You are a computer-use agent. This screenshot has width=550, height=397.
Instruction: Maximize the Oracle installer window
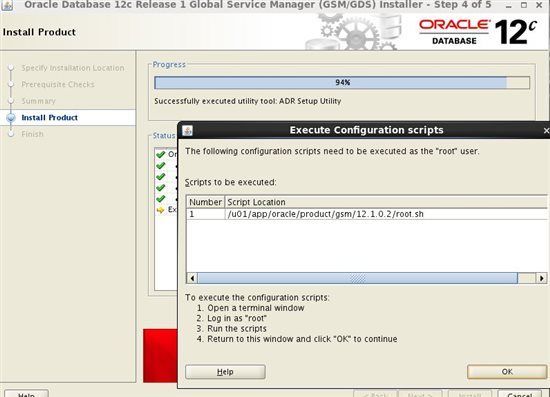point(524,5)
